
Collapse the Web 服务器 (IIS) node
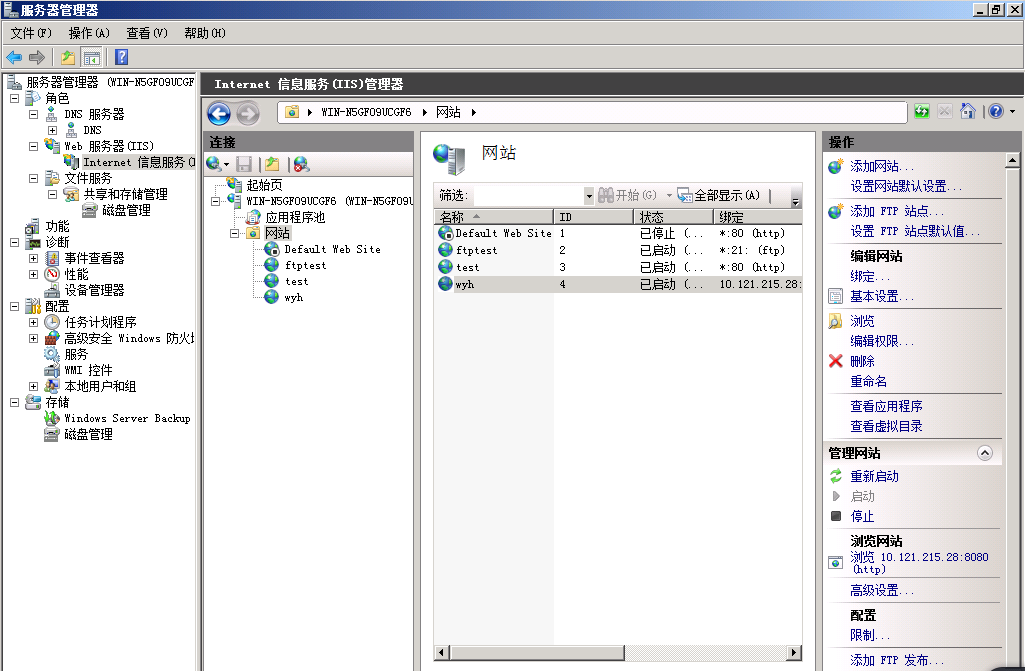pos(33,146)
